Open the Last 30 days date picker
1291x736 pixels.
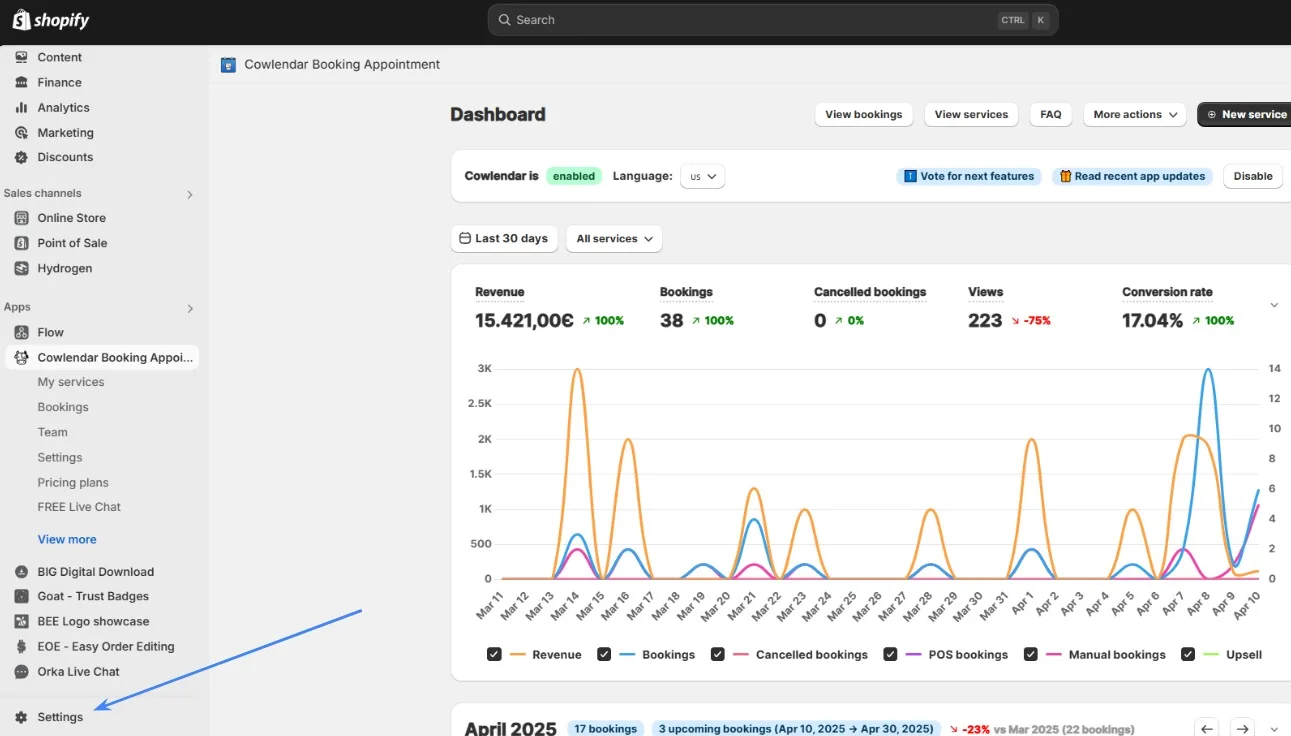point(504,239)
